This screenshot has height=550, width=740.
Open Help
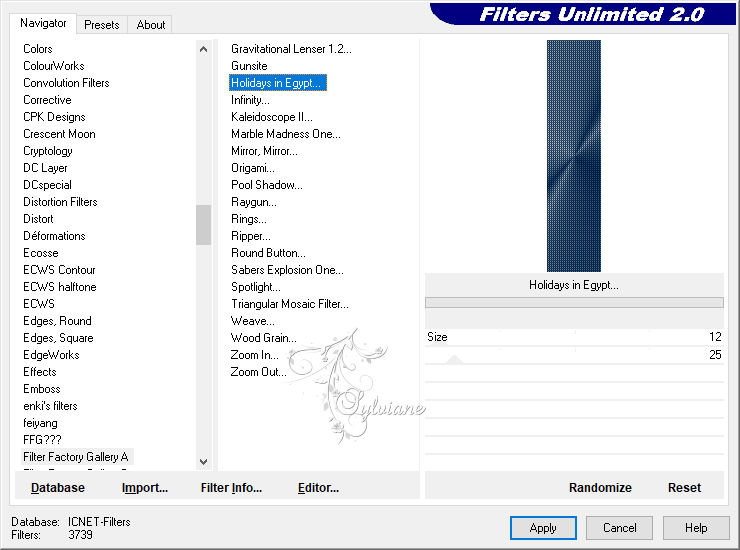696,528
